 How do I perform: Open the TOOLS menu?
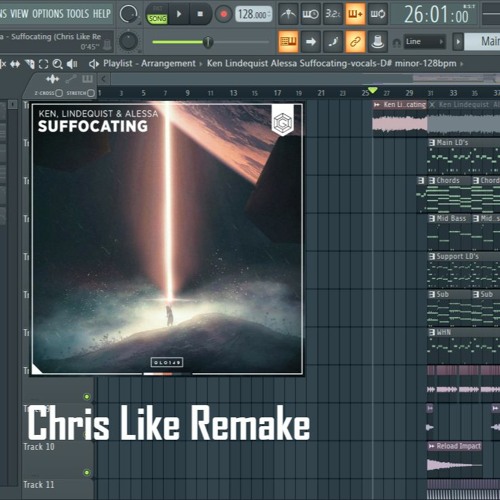pyautogui.click(x=78, y=14)
